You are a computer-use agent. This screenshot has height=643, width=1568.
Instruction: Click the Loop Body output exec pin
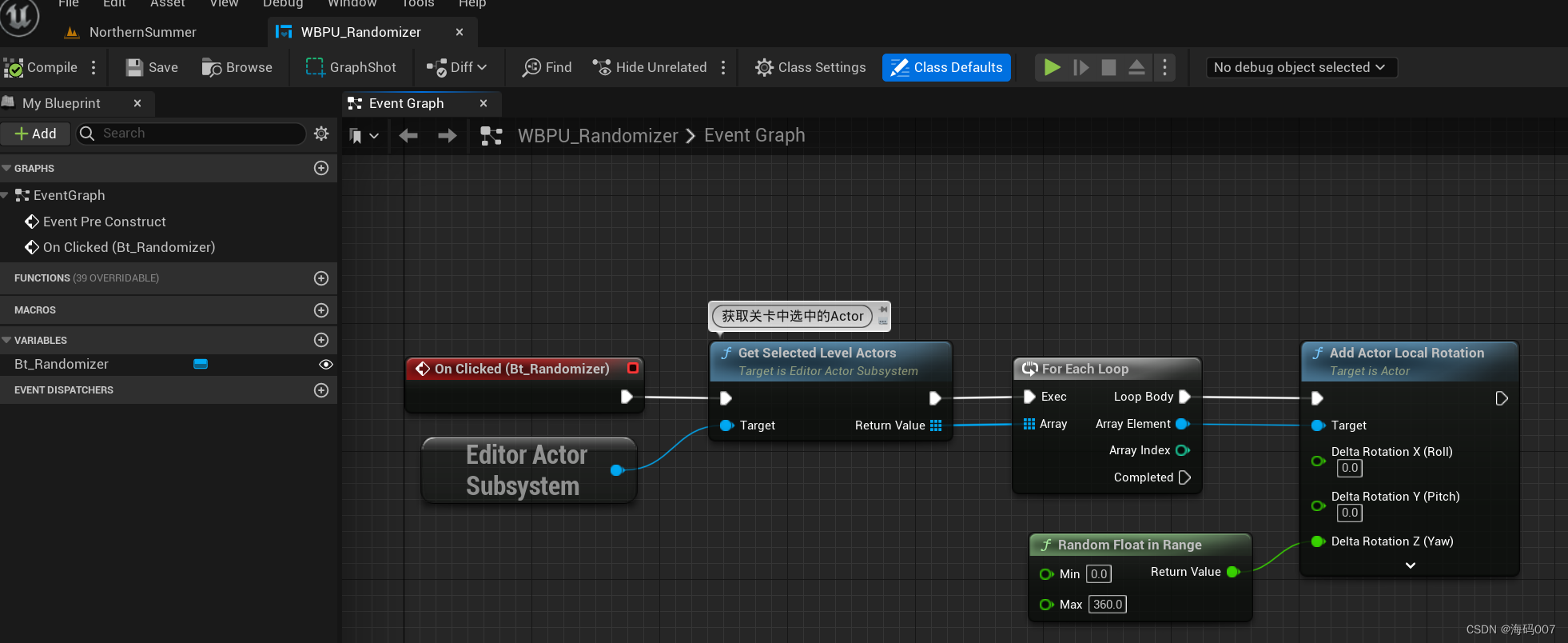coord(1184,397)
